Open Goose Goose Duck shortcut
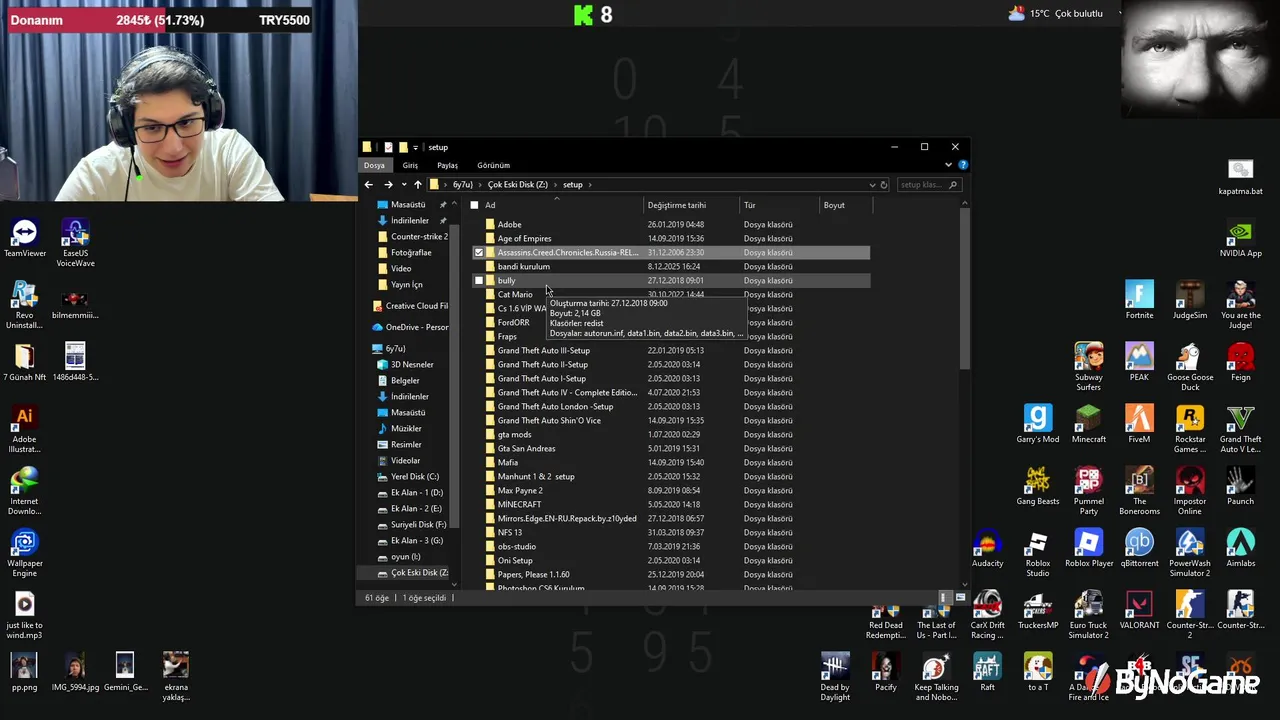This screenshot has width=1280, height=720. coord(1190,367)
